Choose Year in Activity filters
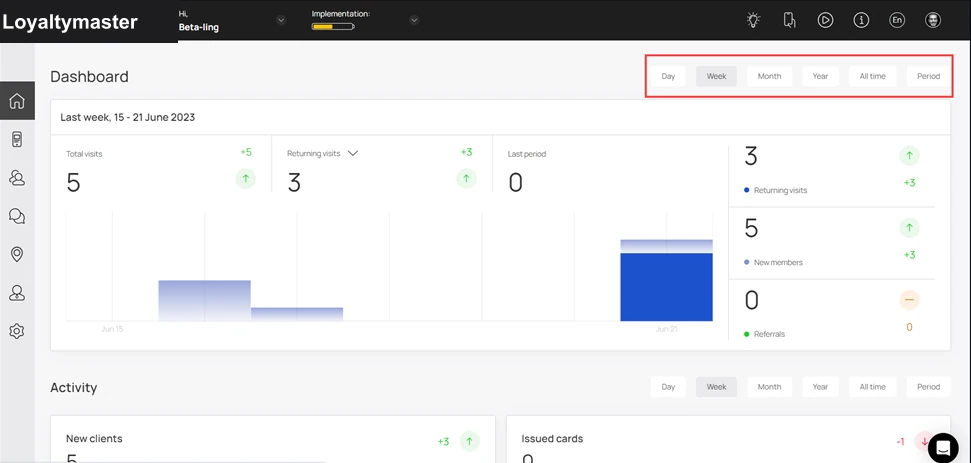The image size is (971, 463). pyautogui.click(x=821, y=387)
